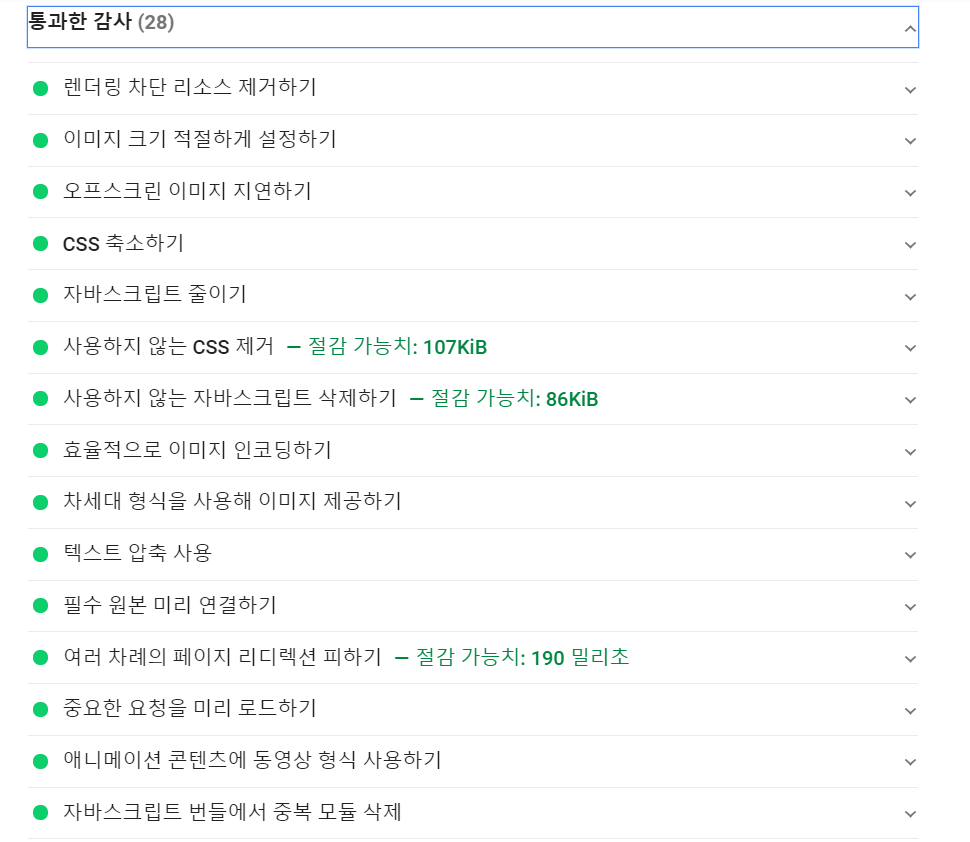Expand chevron for 렌더링 차단 리소스 제거하기
This screenshot has width=970, height=842.
[x=910, y=90]
